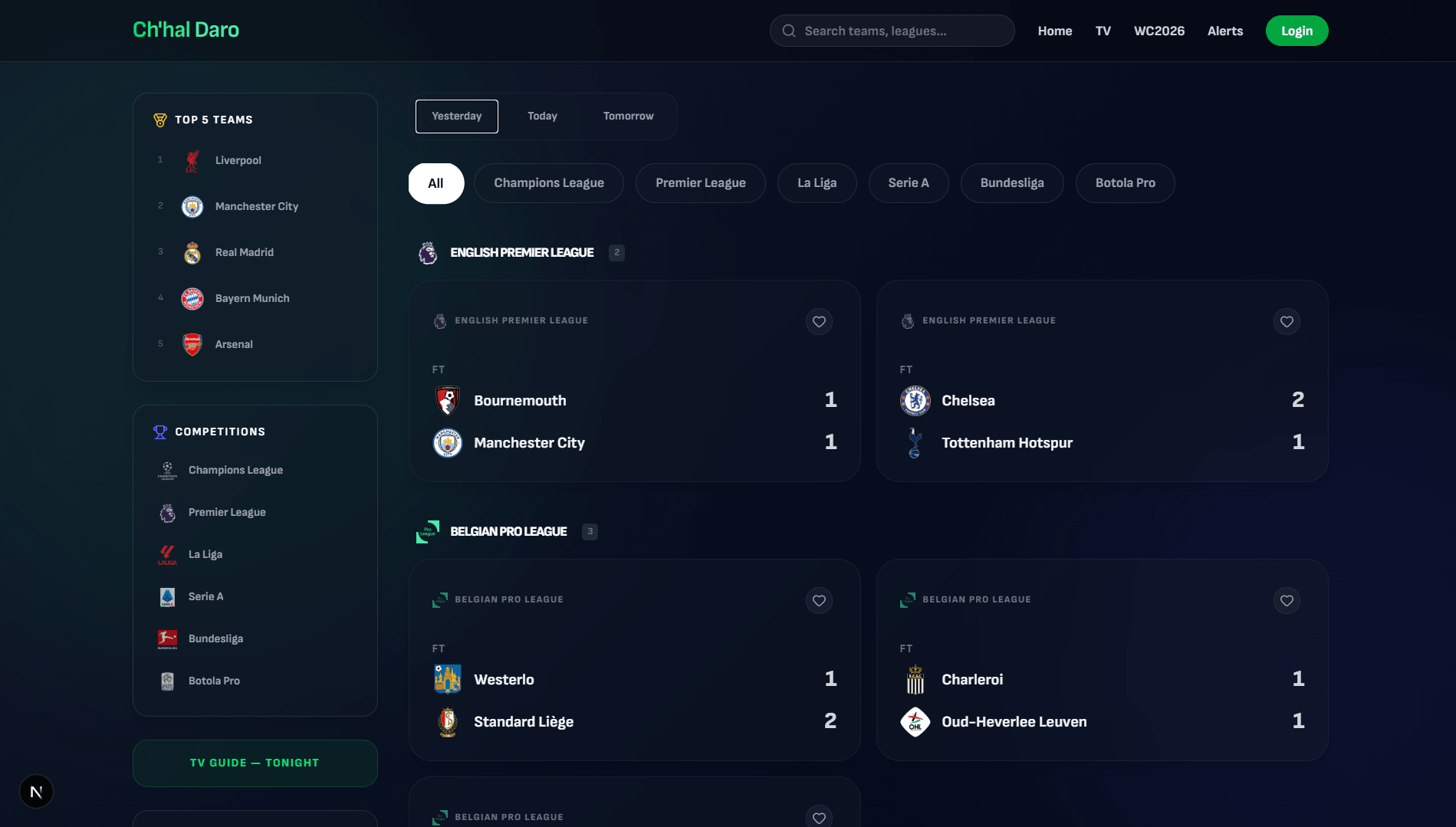The image size is (1456, 827).
Task: Click the Real Madrid crest icon
Action: pos(192,253)
